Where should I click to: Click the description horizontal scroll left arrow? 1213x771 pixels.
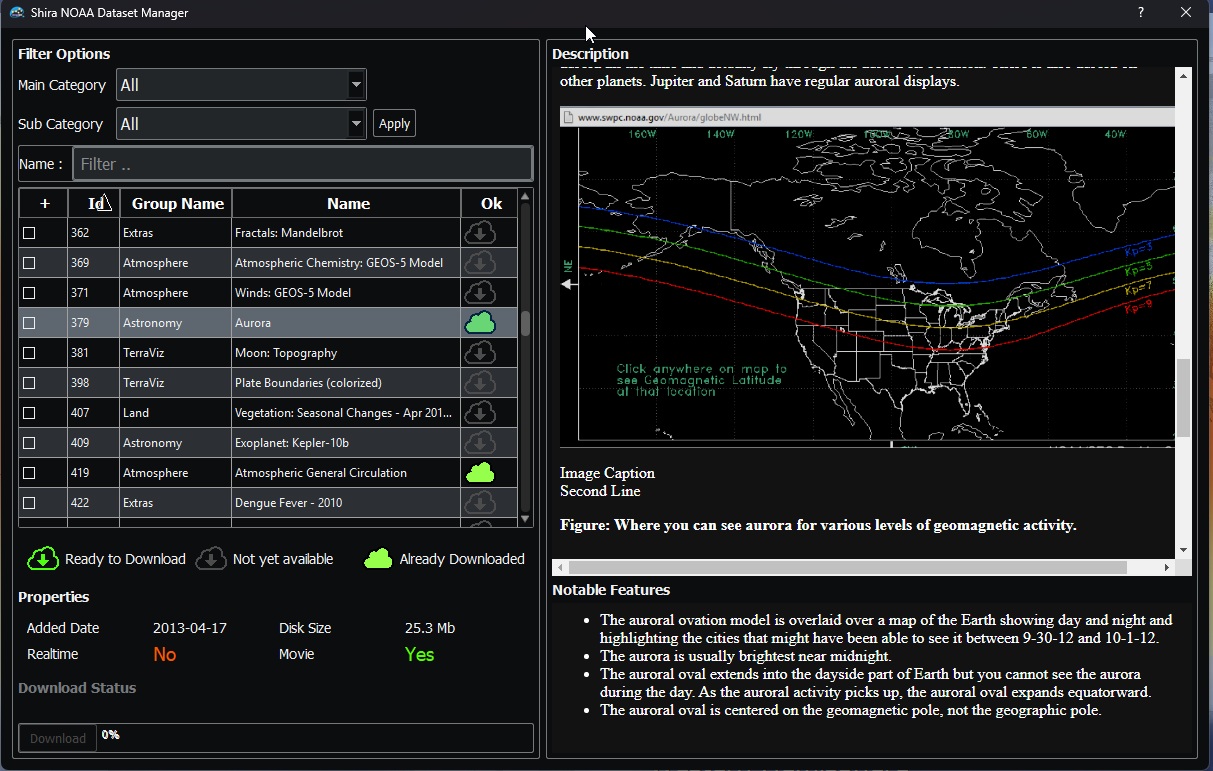[x=559, y=567]
